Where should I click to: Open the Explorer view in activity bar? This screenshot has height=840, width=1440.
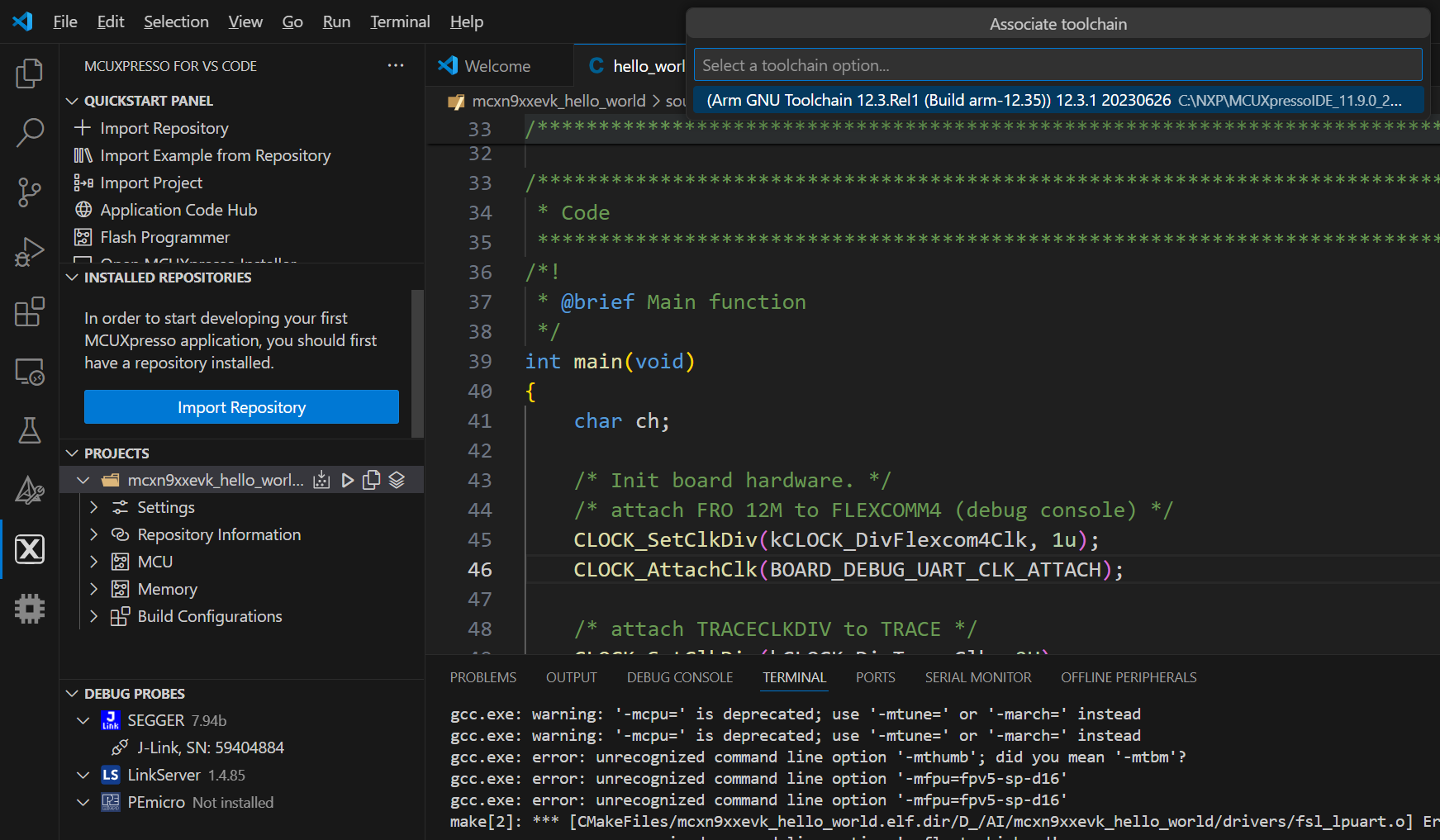point(29,74)
